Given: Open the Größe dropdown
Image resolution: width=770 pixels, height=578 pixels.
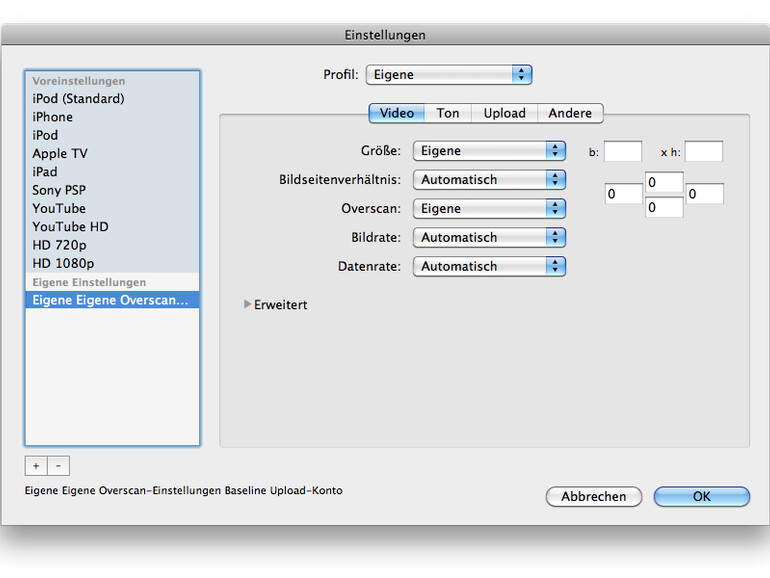Looking at the screenshot, I should click(x=489, y=151).
